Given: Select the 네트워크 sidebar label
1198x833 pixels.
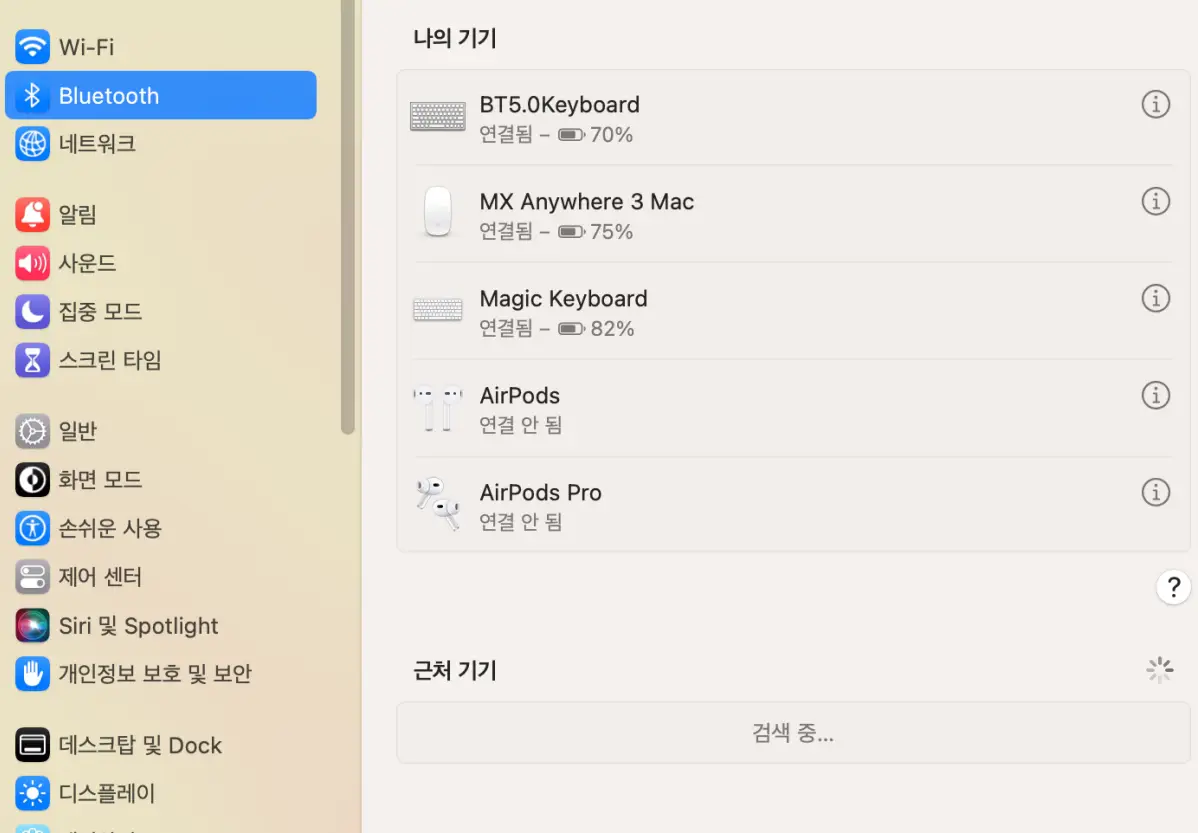Looking at the screenshot, I should click(97, 144).
